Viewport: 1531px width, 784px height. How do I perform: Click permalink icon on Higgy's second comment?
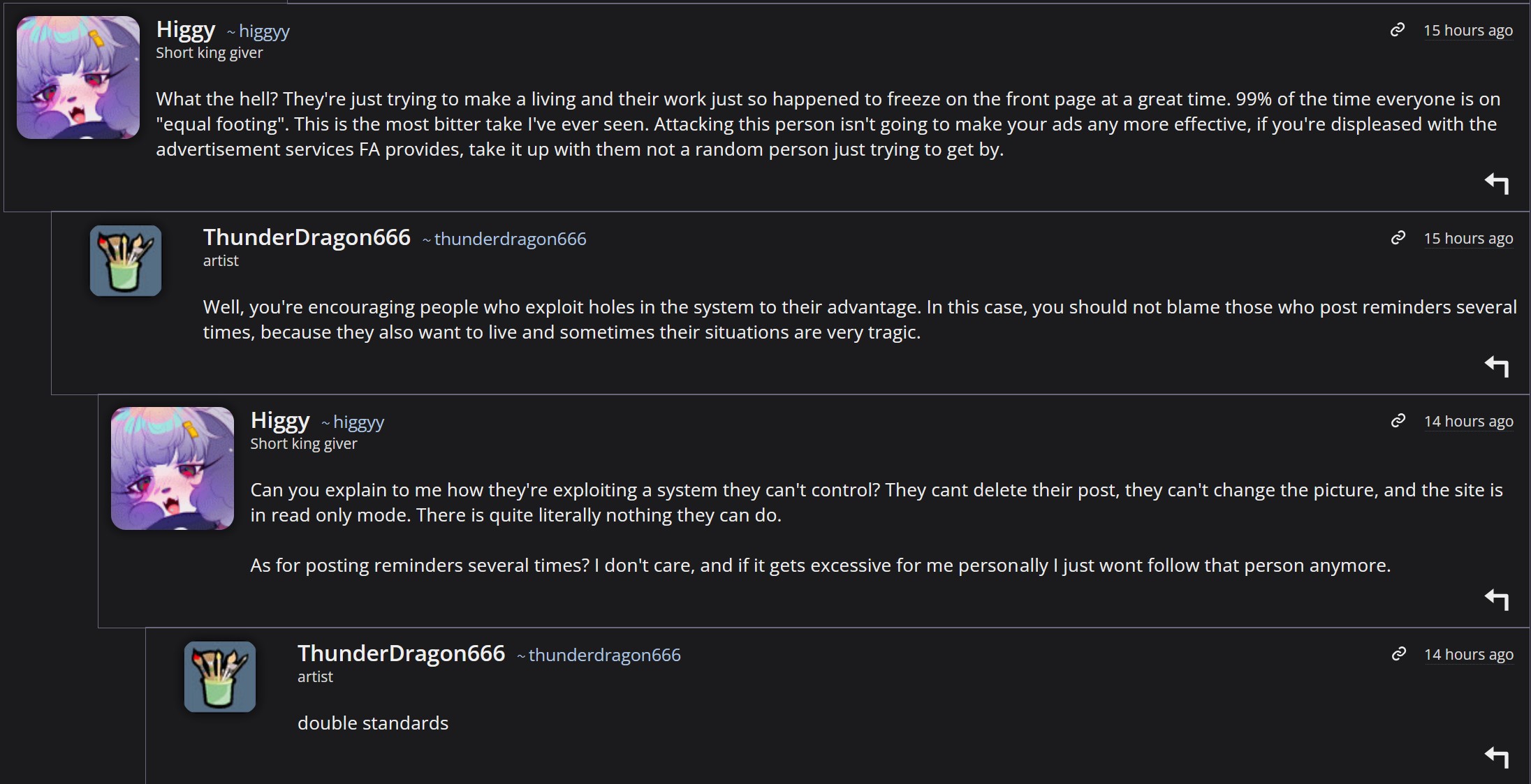click(1398, 421)
